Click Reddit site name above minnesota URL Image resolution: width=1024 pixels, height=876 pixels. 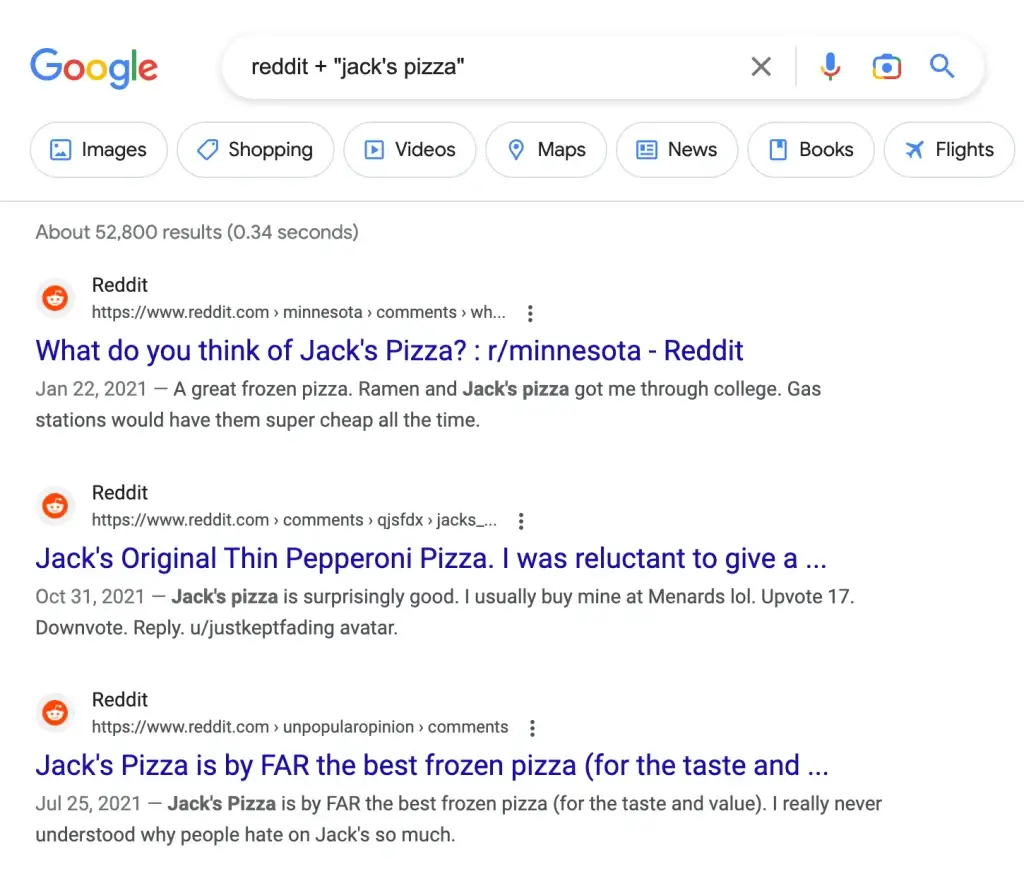[120, 285]
